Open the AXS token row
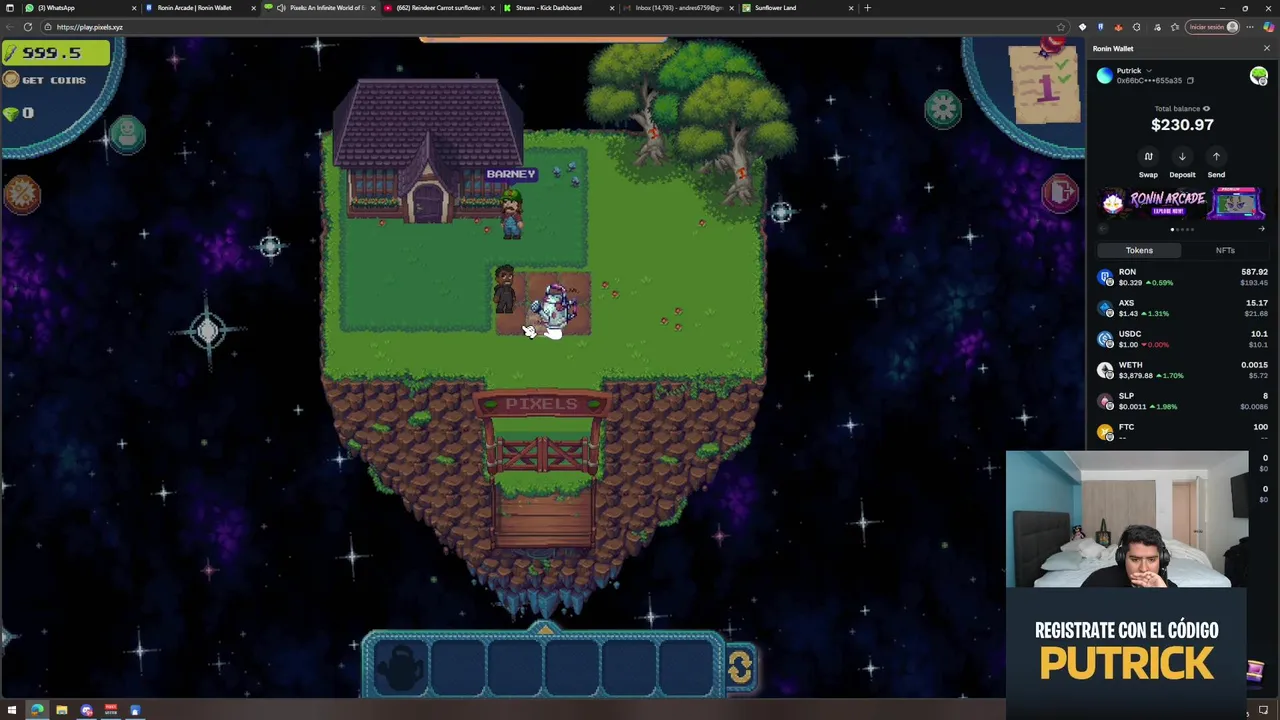Viewport: 1280px width, 720px height. (1183, 308)
